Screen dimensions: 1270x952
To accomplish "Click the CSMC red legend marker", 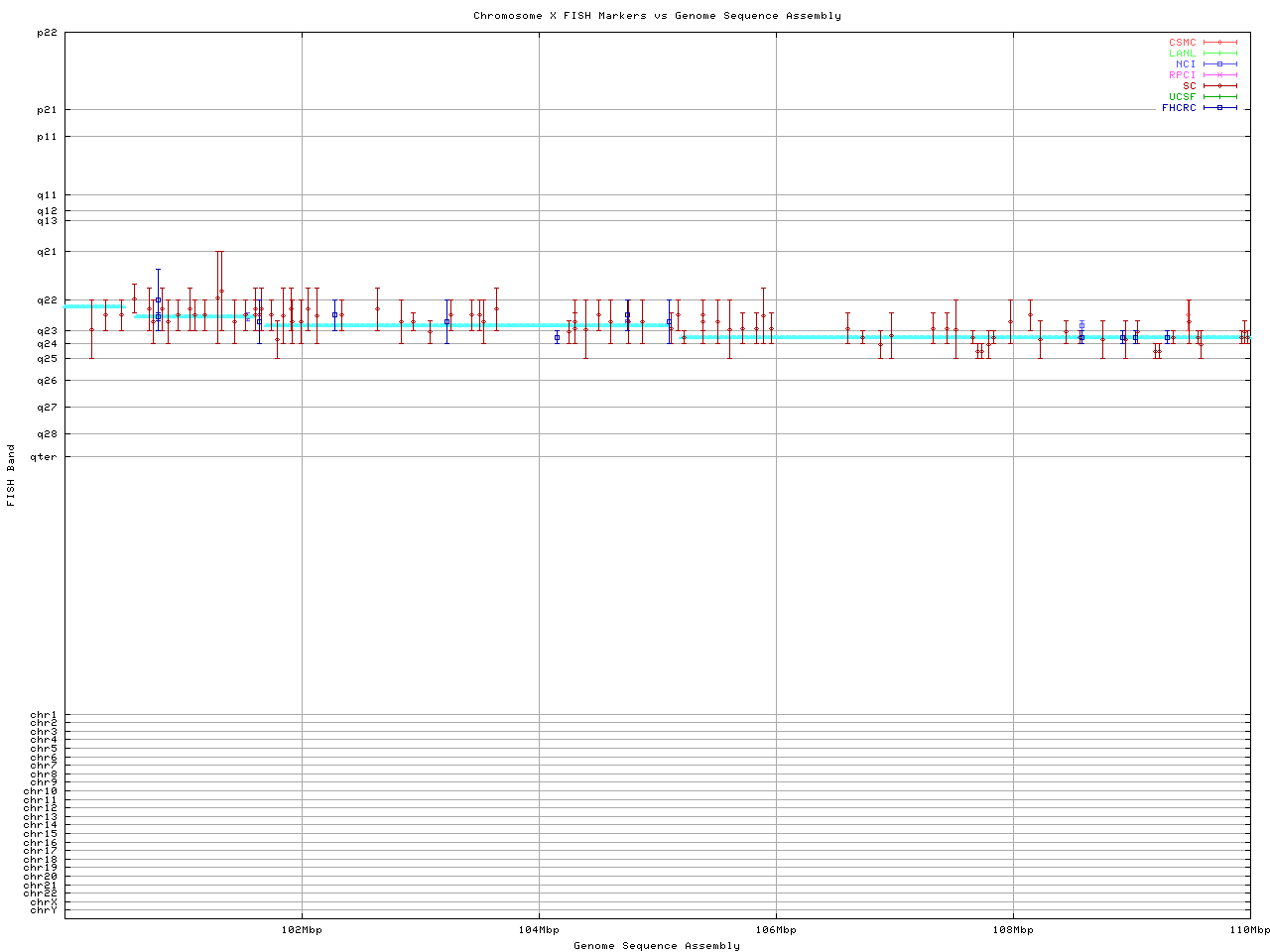I will (x=1219, y=43).
